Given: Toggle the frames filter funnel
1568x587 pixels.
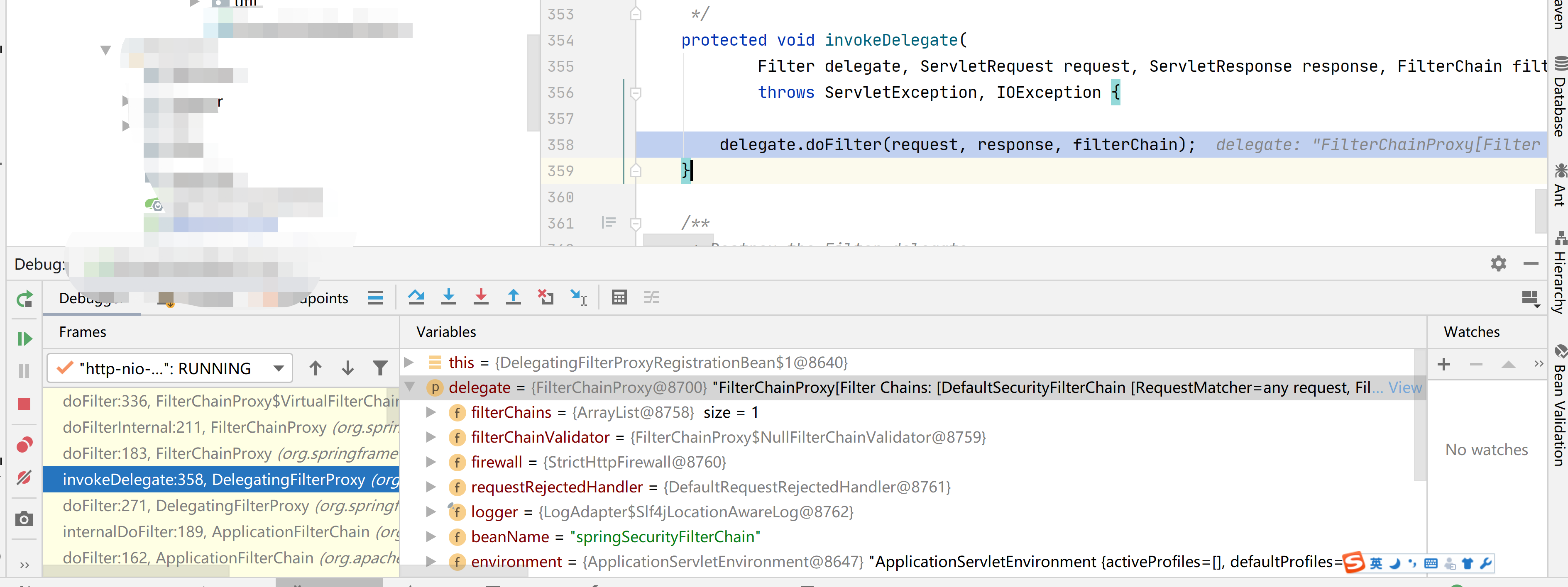Looking at the screenshot, I should 380,368.
